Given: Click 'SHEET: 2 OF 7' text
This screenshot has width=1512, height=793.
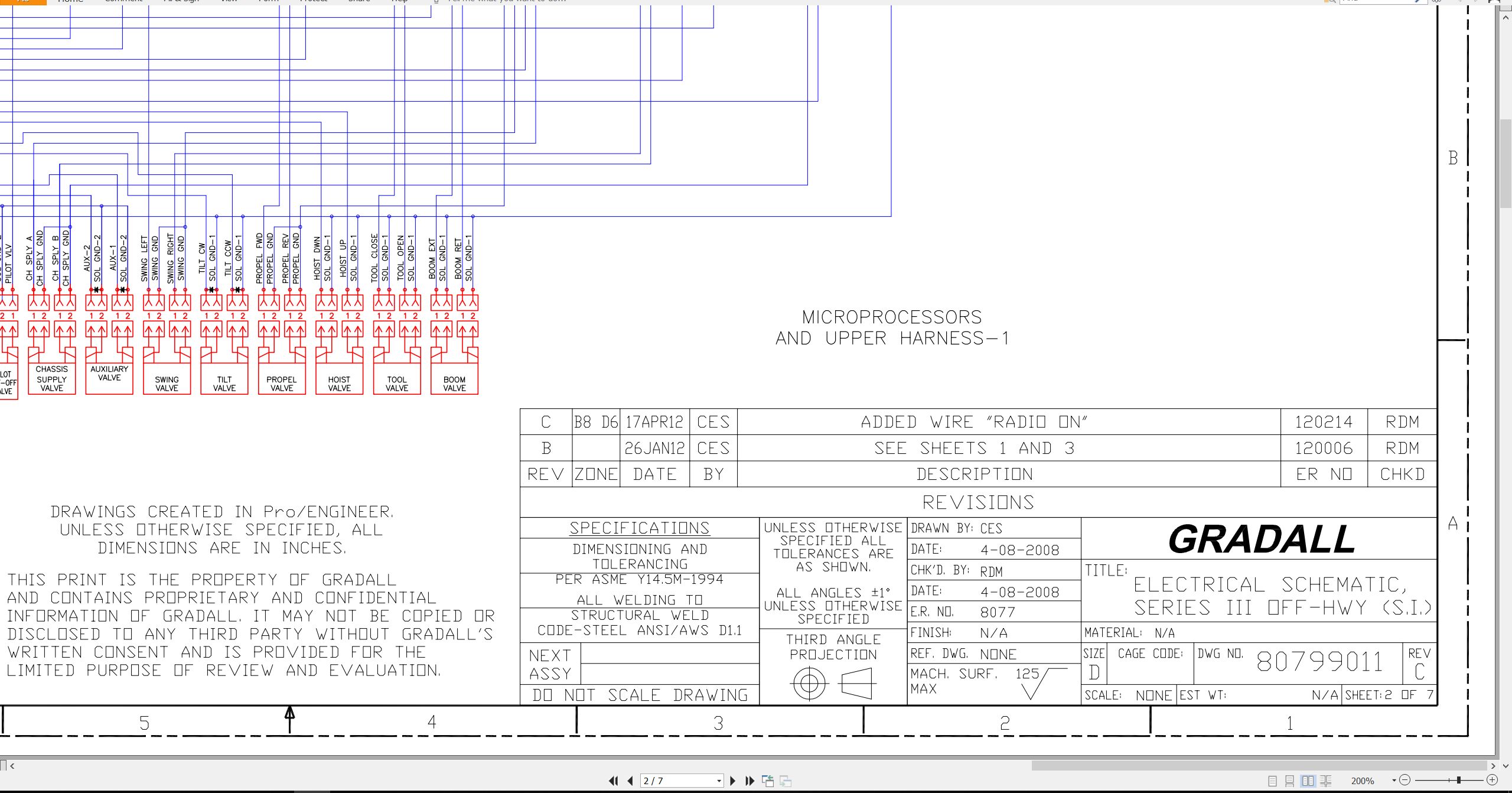Looking at the screenshot, I should tap(1389, 695).
